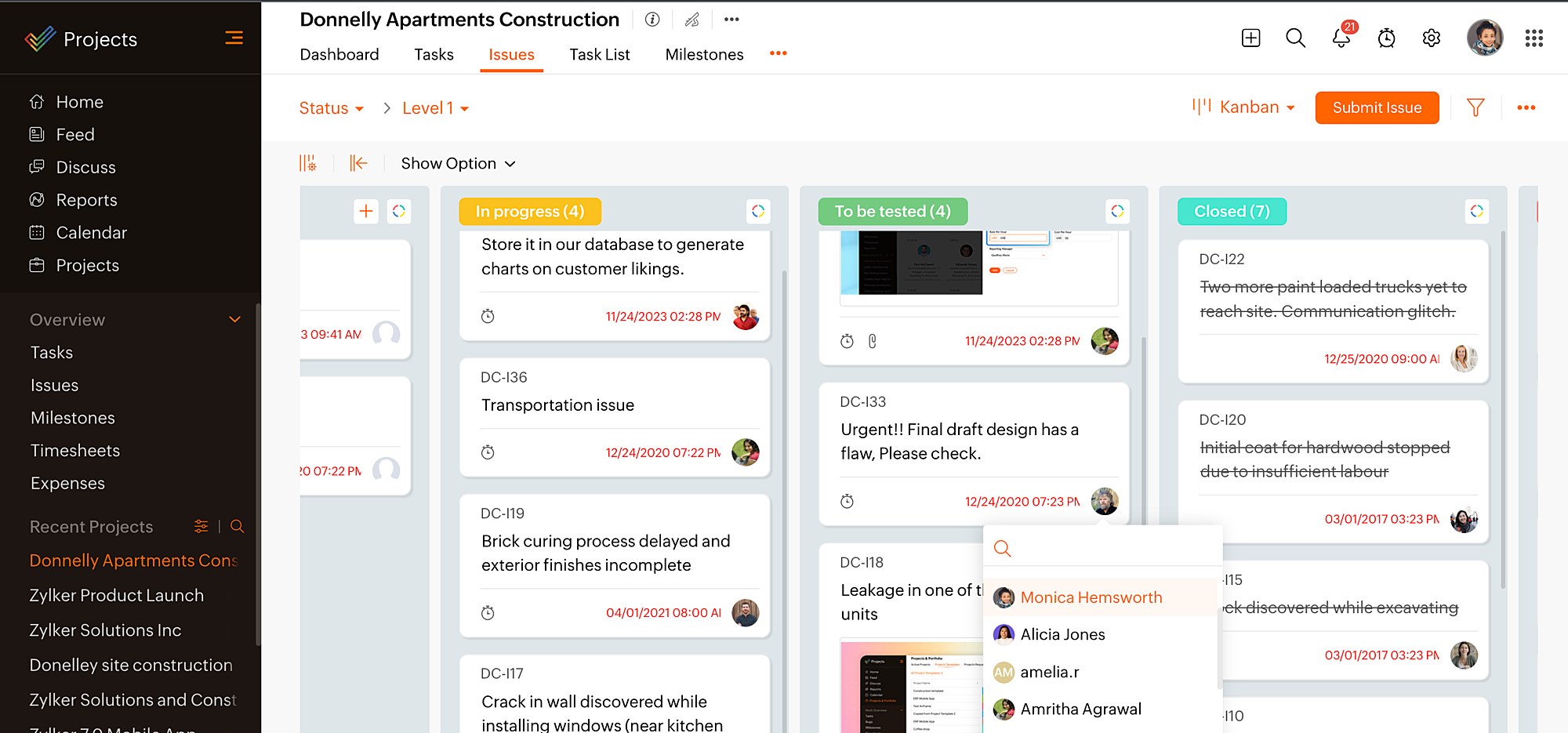The height and width of the screenshot is (733, 1568).
Task: Click the Projects briefcase icon in the sidebar
Action: (37, 266)
